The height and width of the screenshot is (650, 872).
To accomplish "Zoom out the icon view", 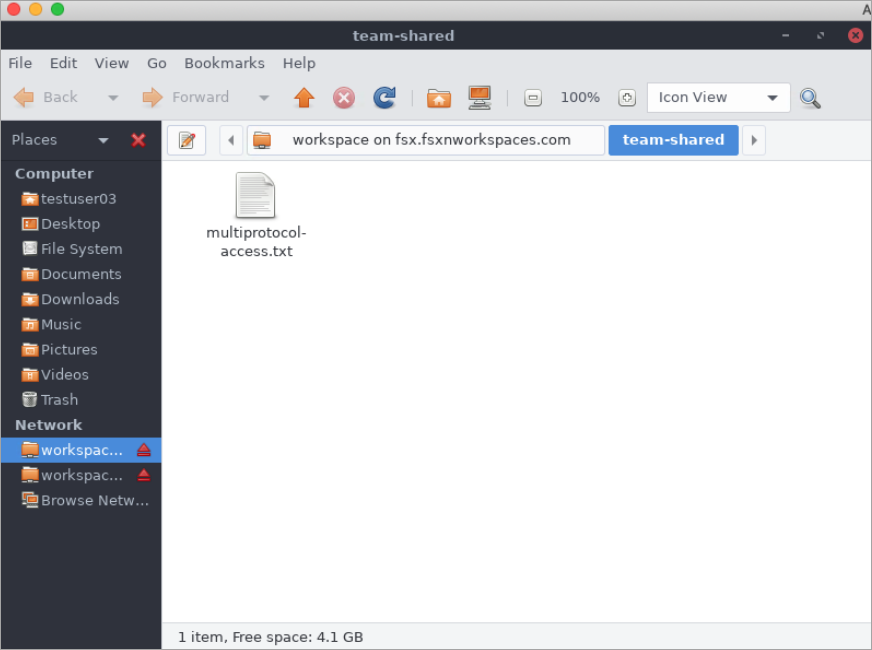I will tap(533, 97).
